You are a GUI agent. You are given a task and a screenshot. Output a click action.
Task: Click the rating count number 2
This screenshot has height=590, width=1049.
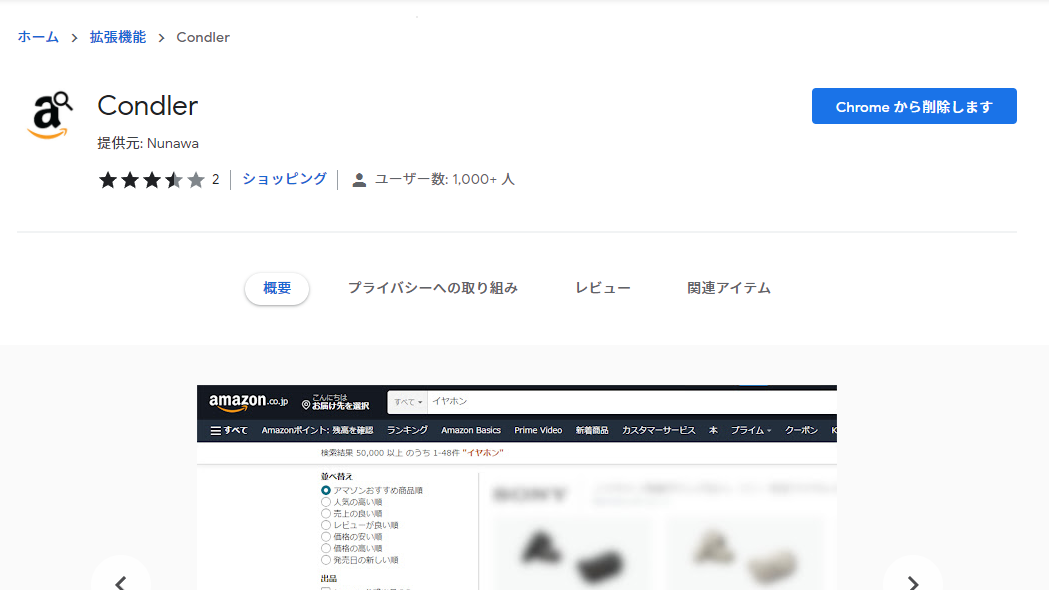coord(215,179)
